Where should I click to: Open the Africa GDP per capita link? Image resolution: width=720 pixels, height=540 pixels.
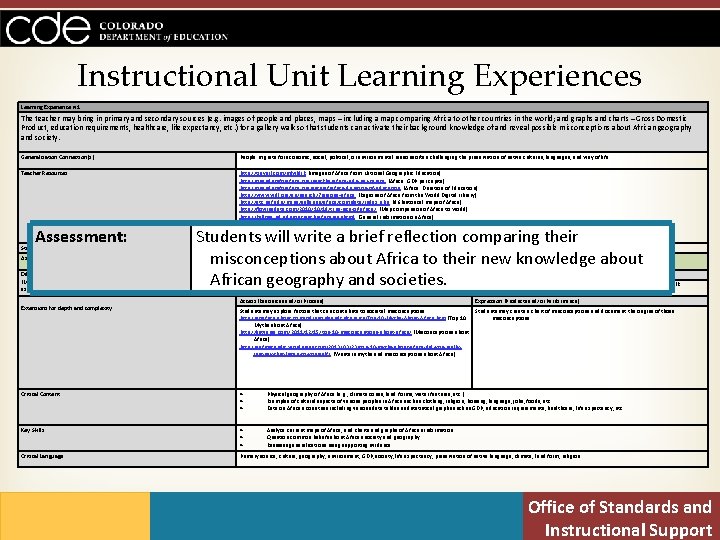click(312, 181)
